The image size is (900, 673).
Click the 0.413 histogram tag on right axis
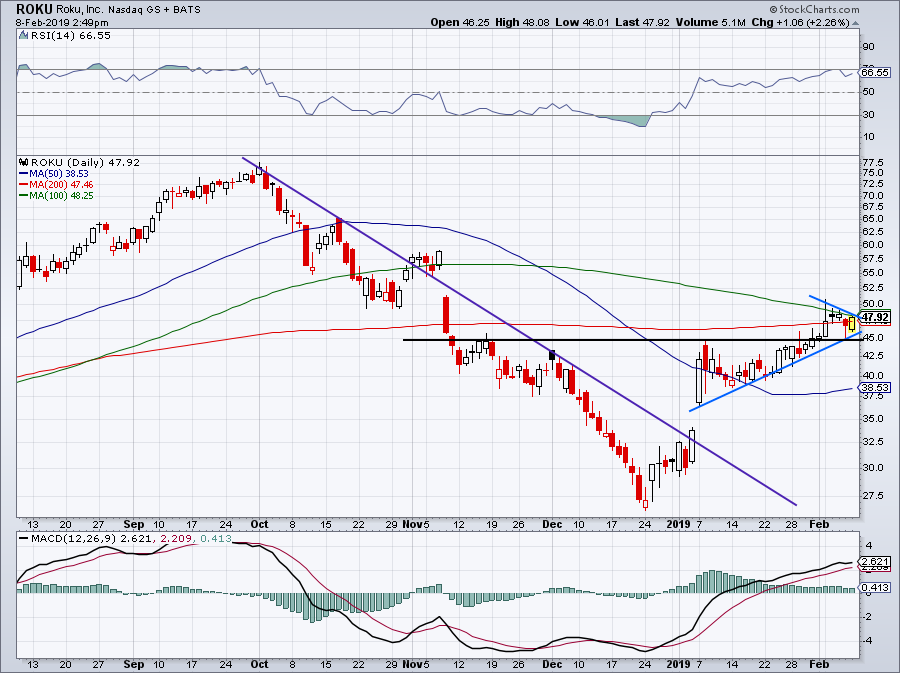point(875,588)
